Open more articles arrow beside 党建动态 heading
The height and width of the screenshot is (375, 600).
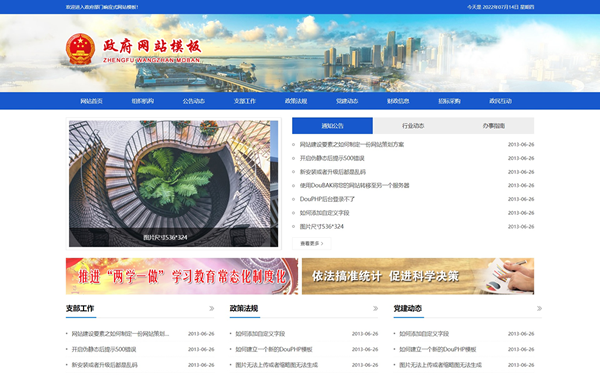(x=539, y=308)
